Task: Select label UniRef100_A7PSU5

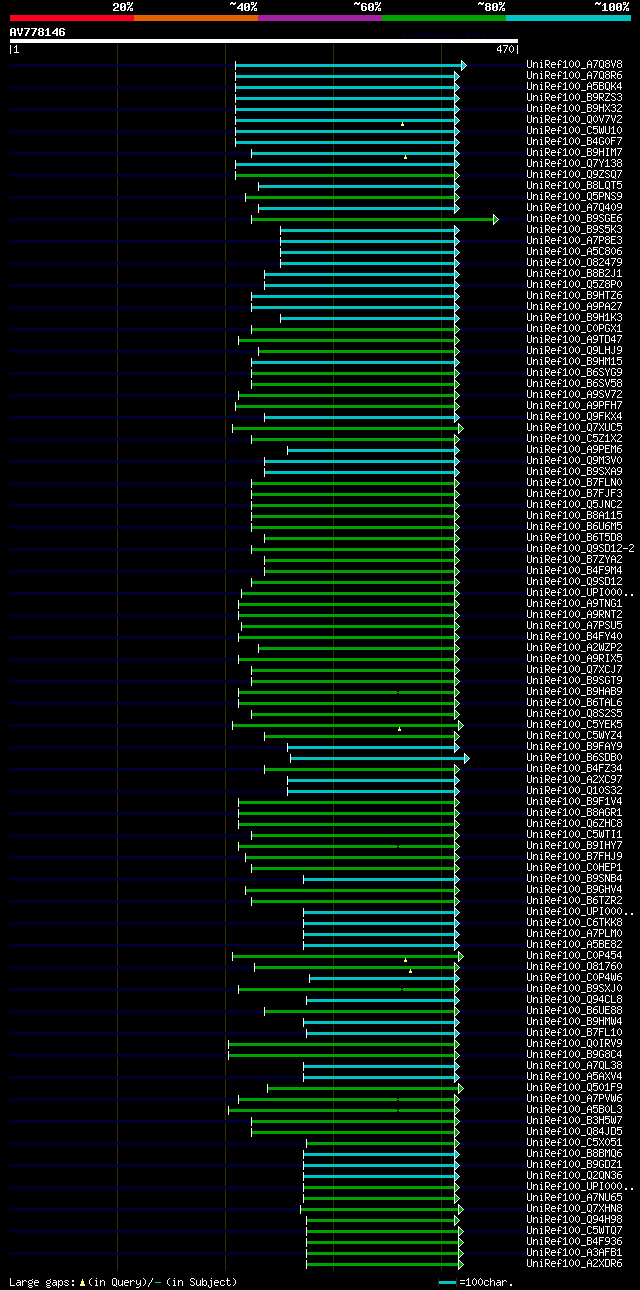Action: click(574, 626)
